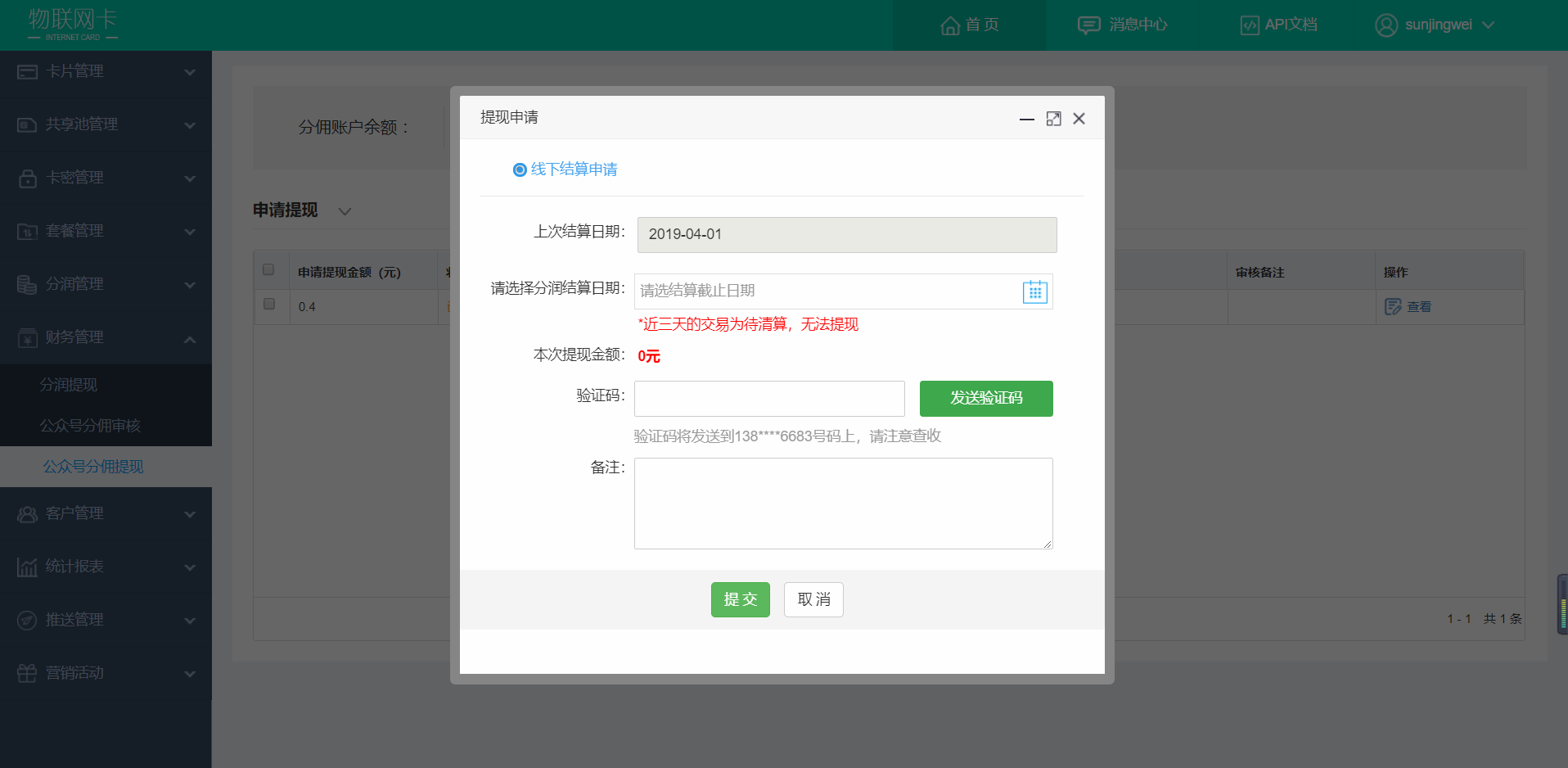Expand the 分润管理 menu chevron

tap(190, 285)
